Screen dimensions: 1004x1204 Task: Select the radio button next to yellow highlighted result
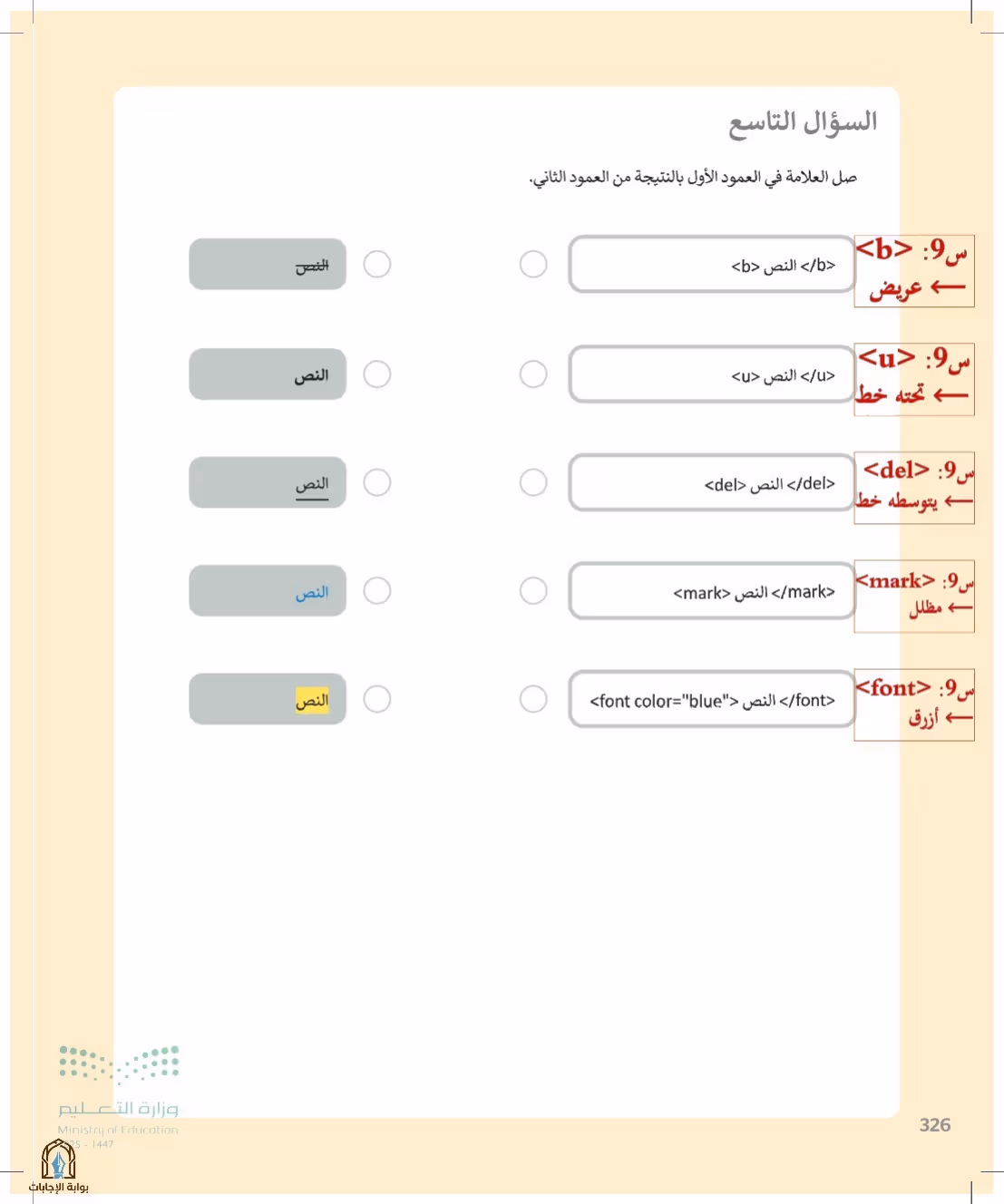click(377, 699)
